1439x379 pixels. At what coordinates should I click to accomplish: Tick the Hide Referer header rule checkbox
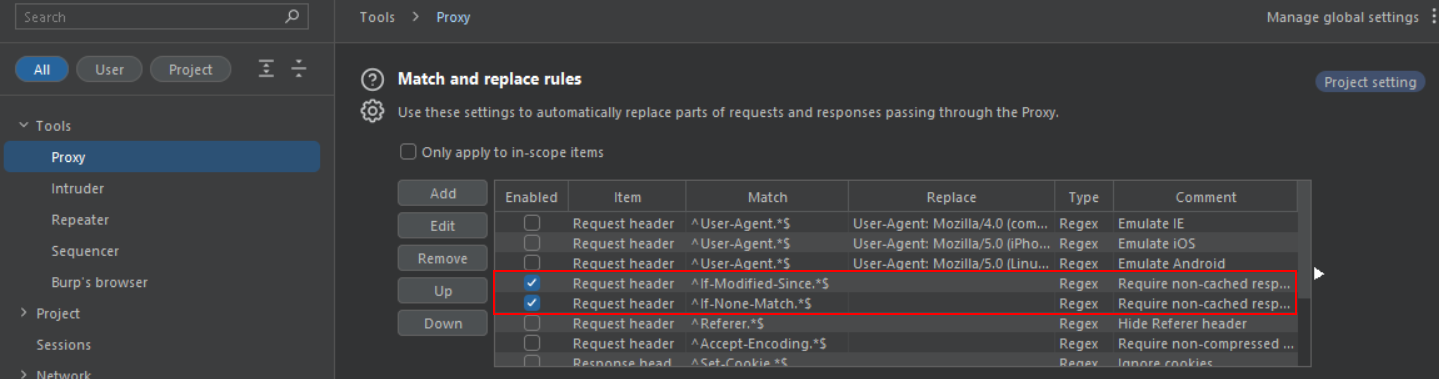pyautogui.click(x=532, y=323)
